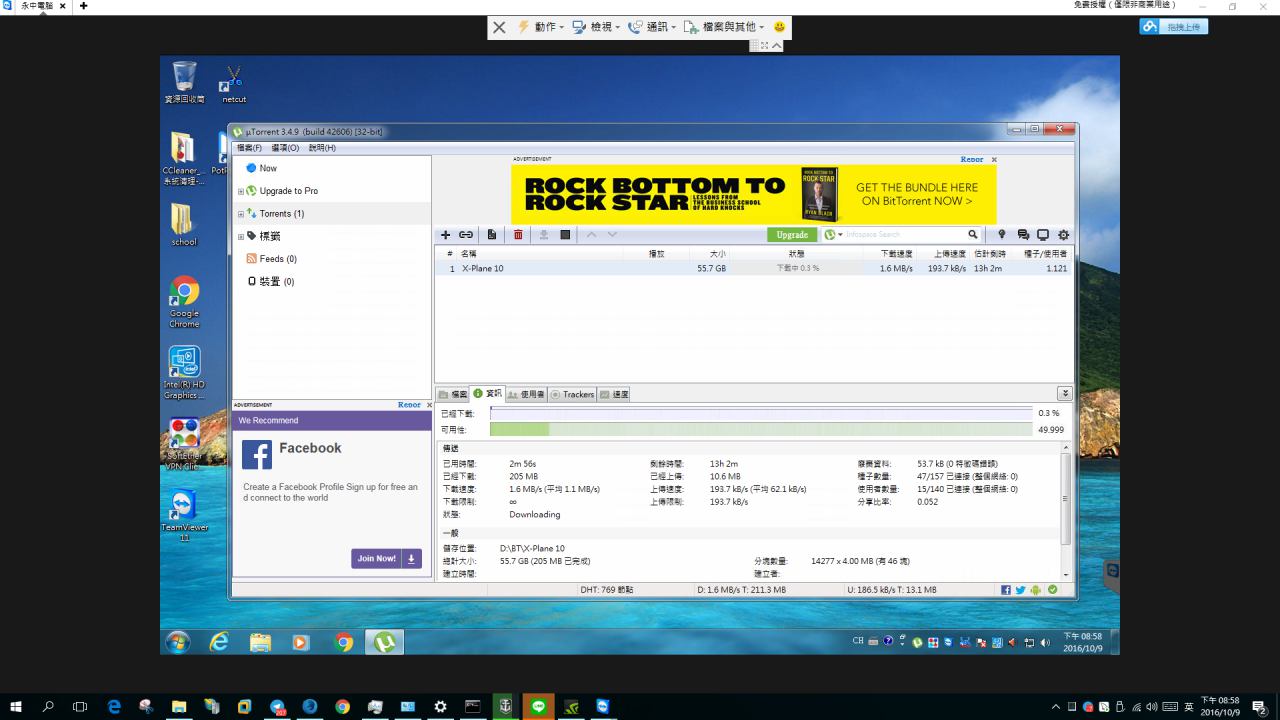Viewport: 1280px width, 720px height.
Task: Click the Facebook icon in µTorrent status bar
Action: click(1006, 590)
